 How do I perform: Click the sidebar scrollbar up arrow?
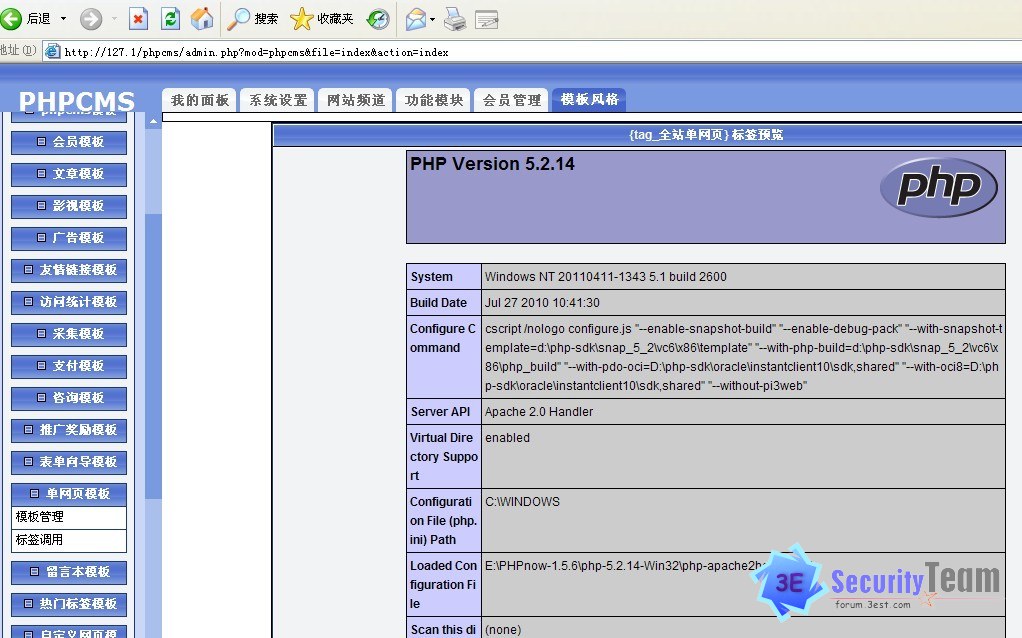153,121
